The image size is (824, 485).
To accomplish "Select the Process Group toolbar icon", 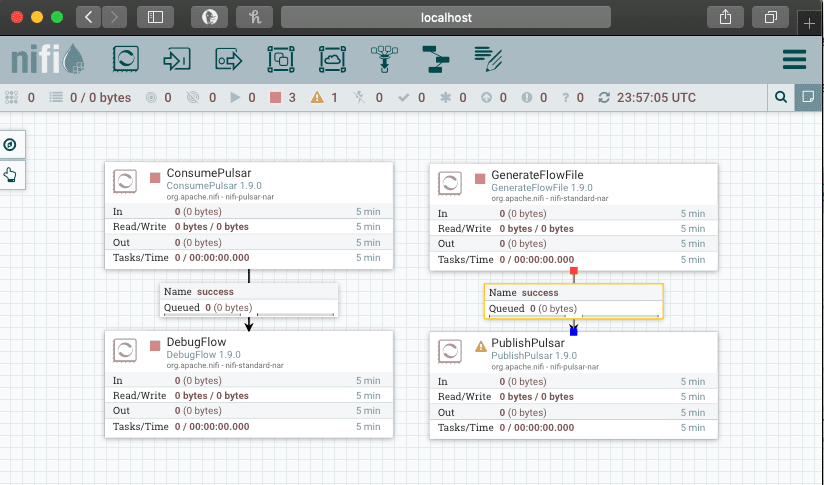I will [x=281, y=59].
